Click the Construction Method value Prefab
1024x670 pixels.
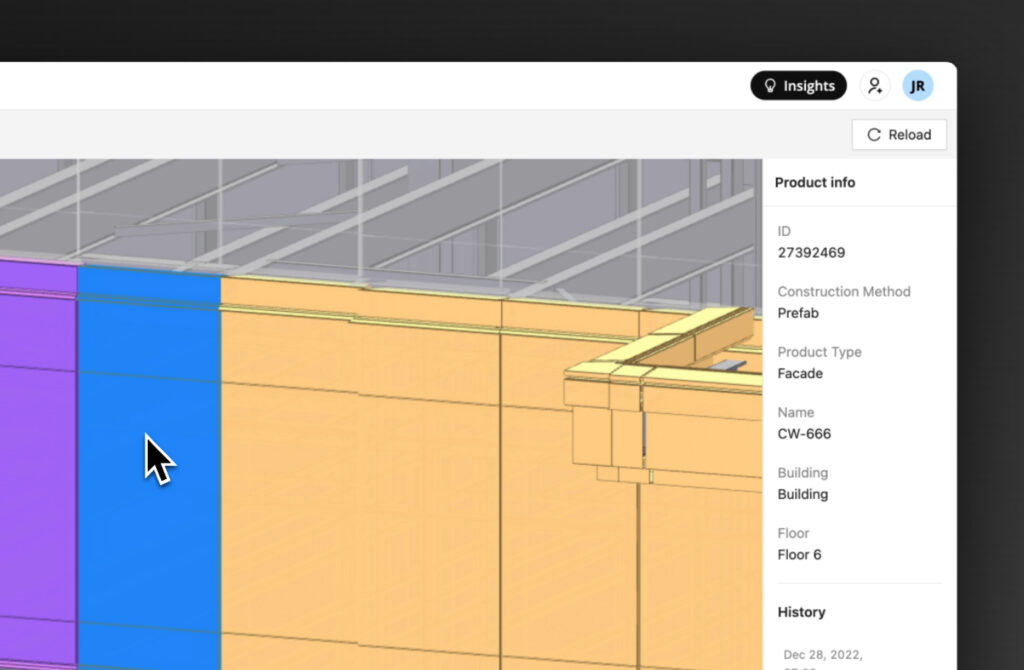tap(798, 313)
